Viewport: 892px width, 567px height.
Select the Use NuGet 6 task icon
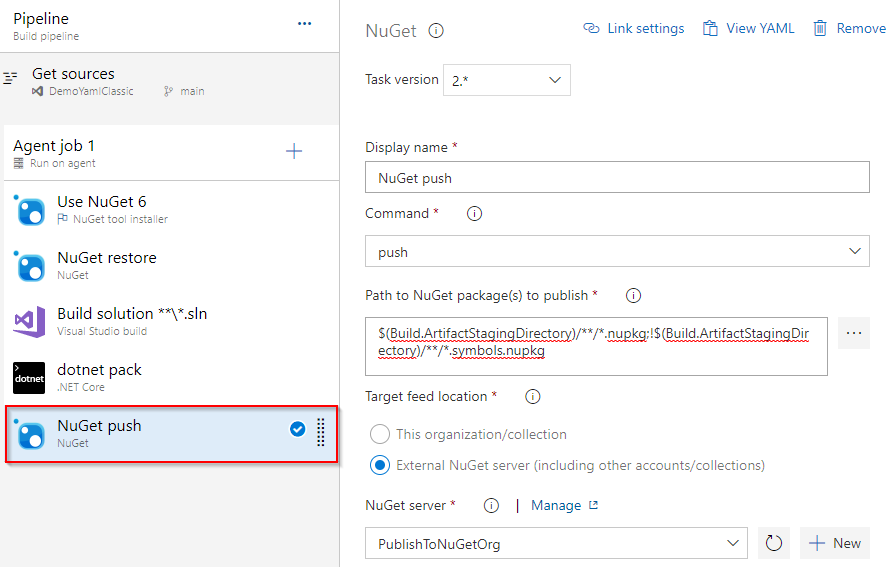[x=30, y=210]
